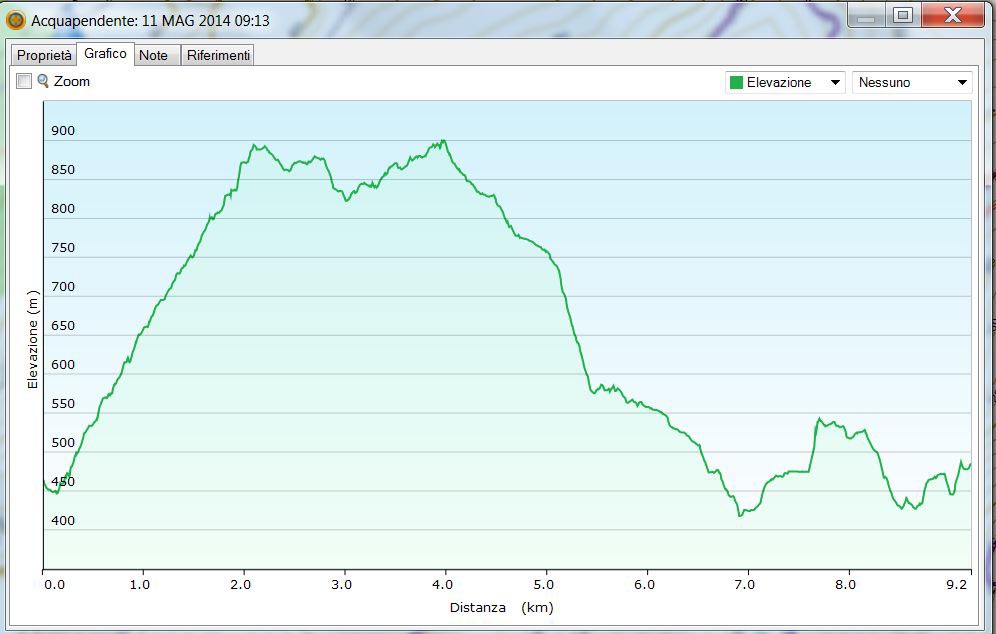Image resolution: width=996 pixels, height=634 pixels.
Task: Click the Elevazione (m) vertical axis label
Action: tap(32, 340)
